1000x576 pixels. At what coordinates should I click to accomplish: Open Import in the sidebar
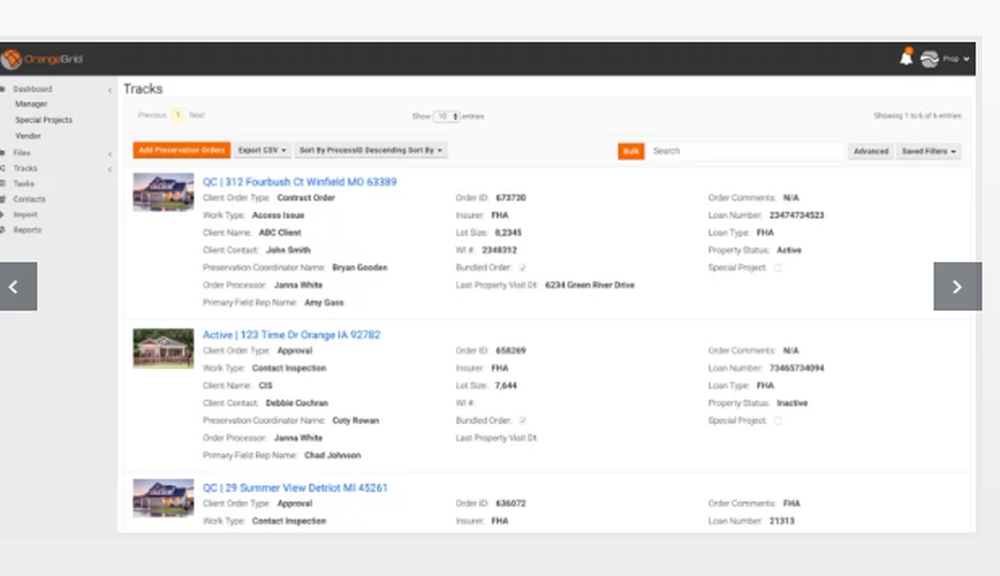click(26, 215)
